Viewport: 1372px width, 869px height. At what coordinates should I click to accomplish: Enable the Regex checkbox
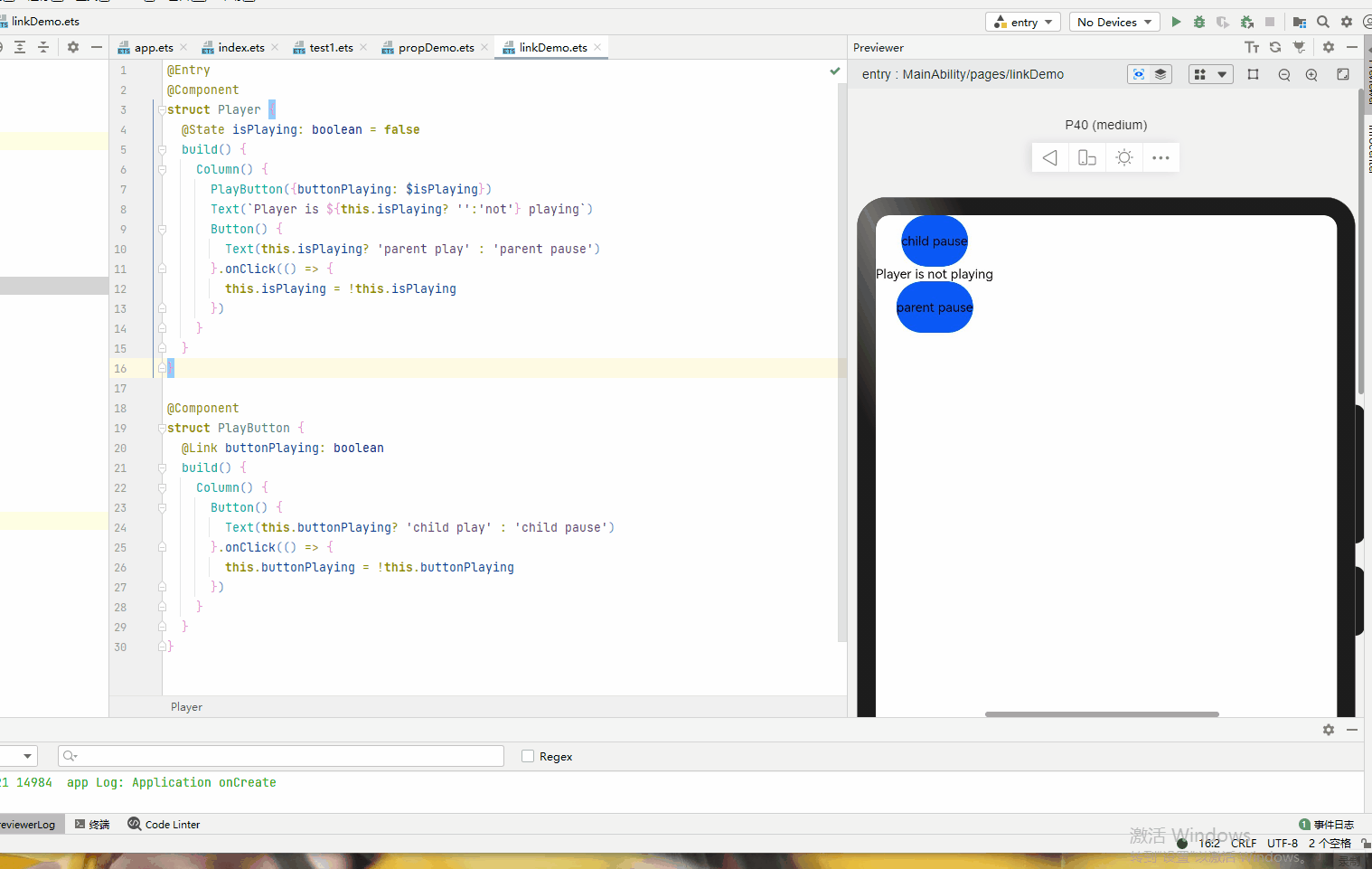[528, 756]
